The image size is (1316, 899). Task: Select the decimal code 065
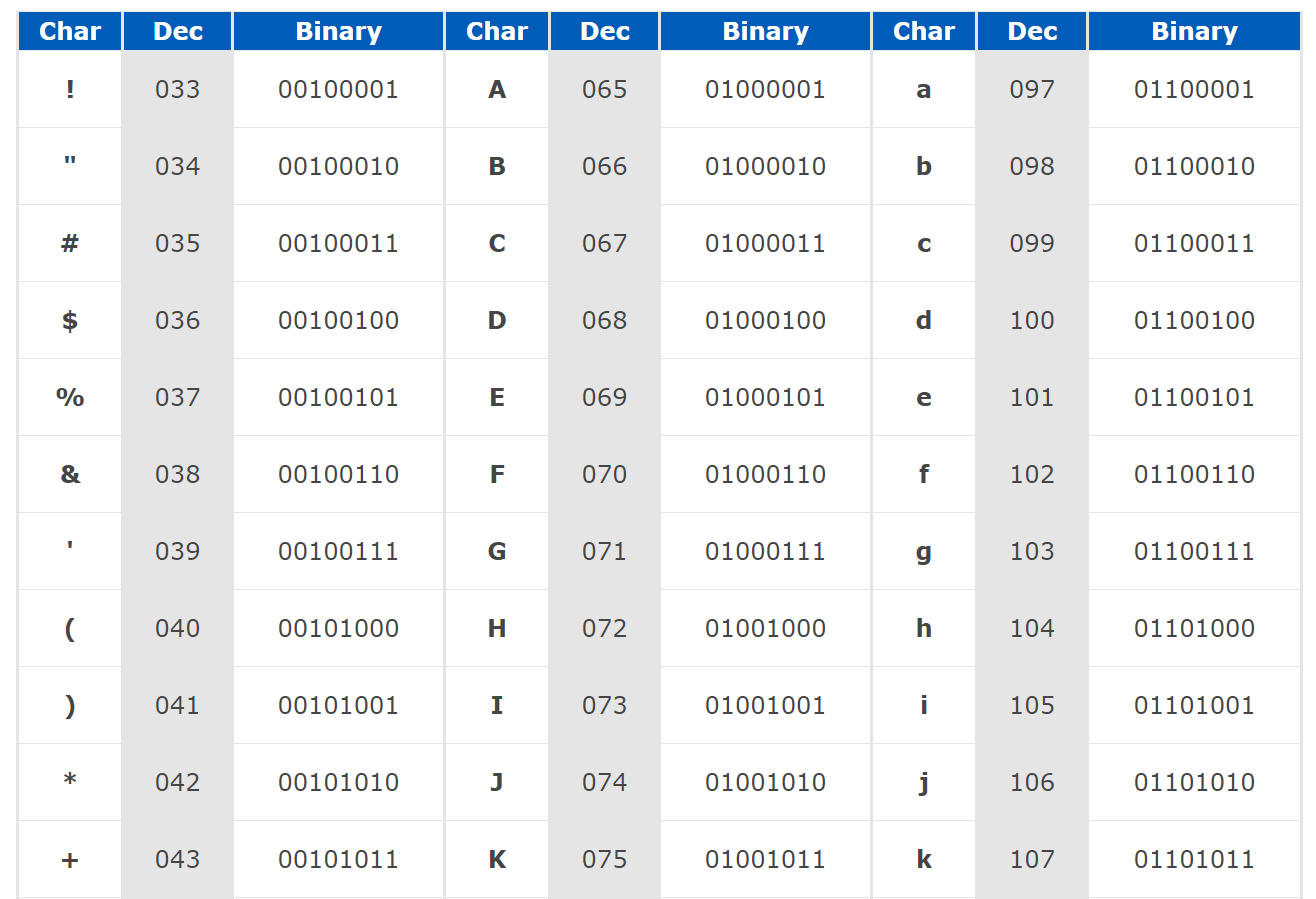[604, 90]
